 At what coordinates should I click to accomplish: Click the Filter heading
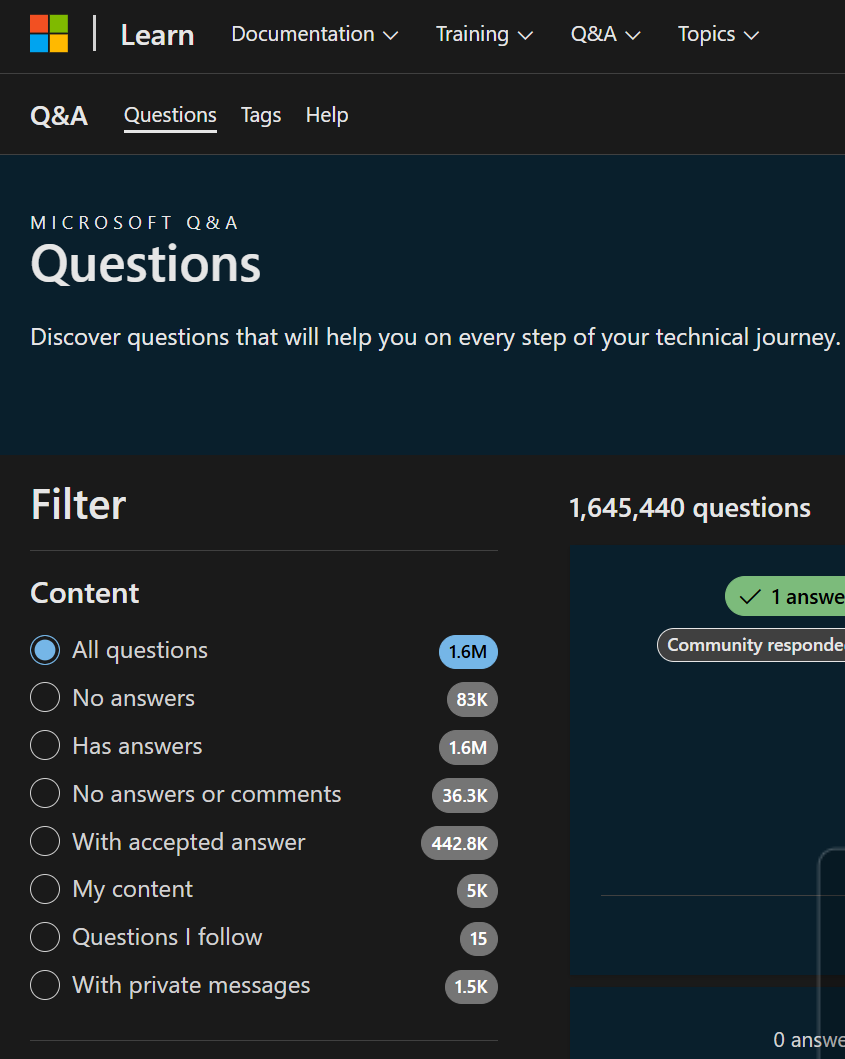point(78,505)
